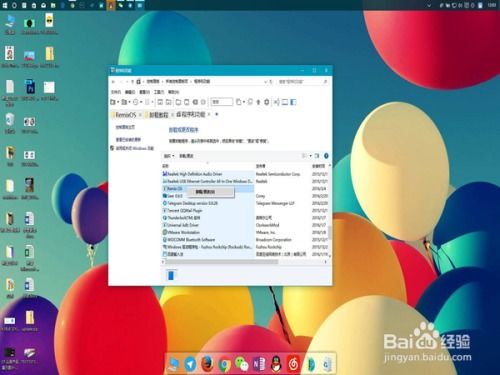
Task: Open the Organize dropdown above the list
Action: pos(169,156)
